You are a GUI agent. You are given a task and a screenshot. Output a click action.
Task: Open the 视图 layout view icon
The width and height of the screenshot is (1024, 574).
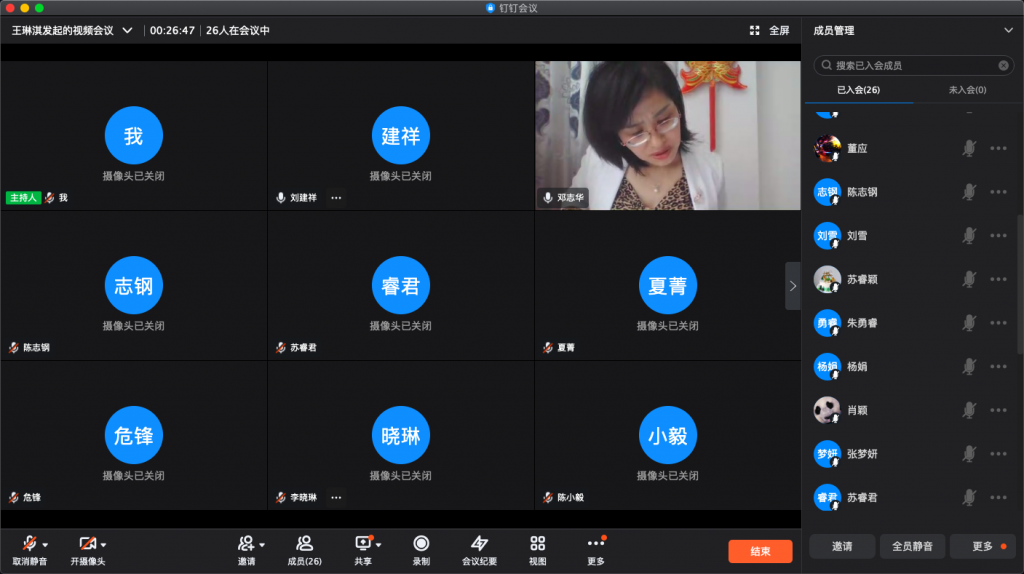[x=537, y=544]
